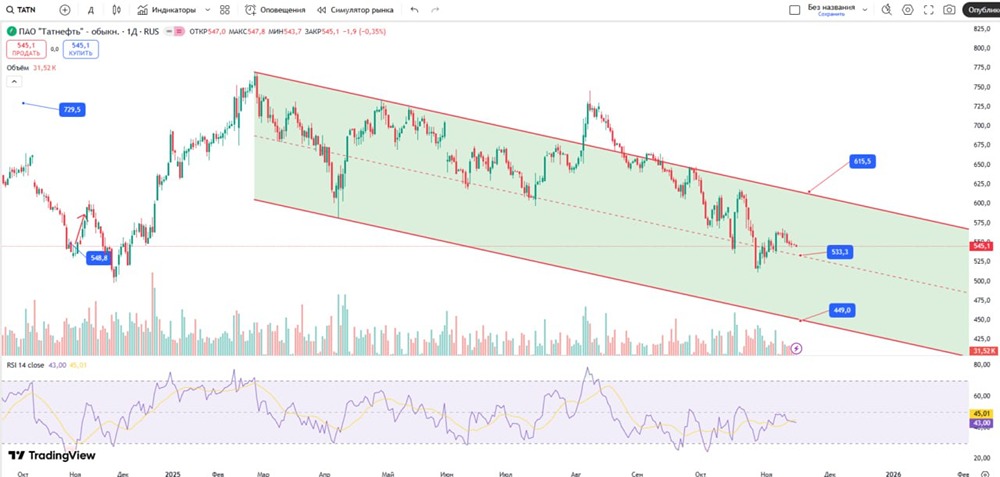Click the Оповещения alerts button
The height and width of the screenshot is (477, 1000).
click(x=275, y=10)
